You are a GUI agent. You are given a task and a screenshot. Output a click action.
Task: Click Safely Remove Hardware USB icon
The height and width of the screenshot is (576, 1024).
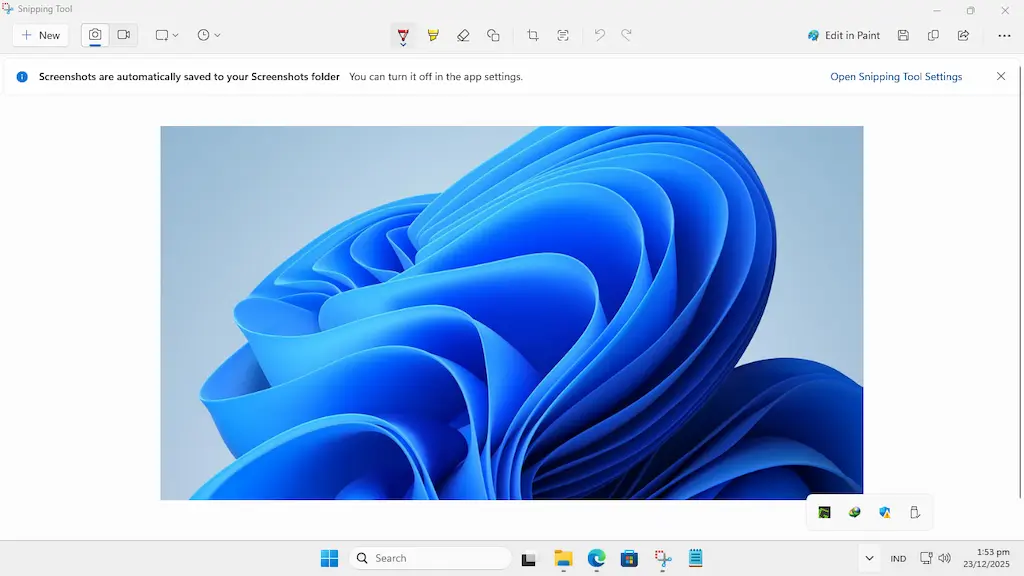915,513
